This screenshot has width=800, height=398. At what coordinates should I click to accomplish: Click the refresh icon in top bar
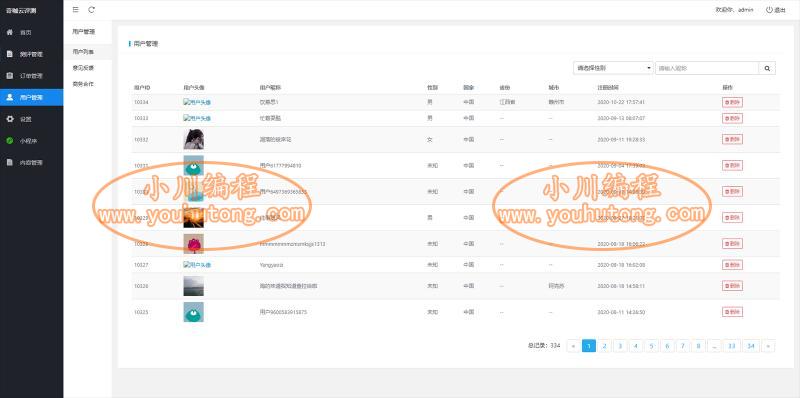tap(91, 10)
